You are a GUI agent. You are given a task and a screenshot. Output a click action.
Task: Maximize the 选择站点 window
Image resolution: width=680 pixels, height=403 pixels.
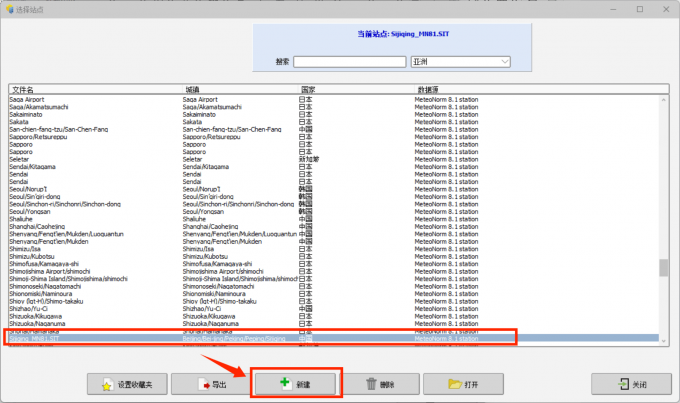click(x=640, y=9)
